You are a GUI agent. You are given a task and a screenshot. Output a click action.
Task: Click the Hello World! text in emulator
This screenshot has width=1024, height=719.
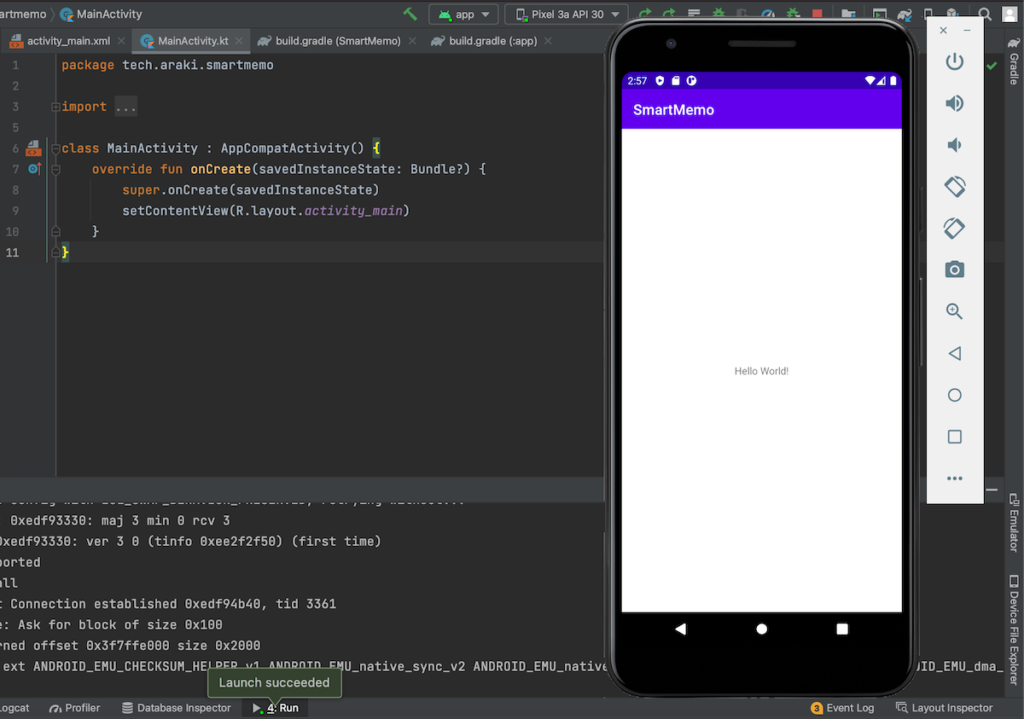coord(761,371)
